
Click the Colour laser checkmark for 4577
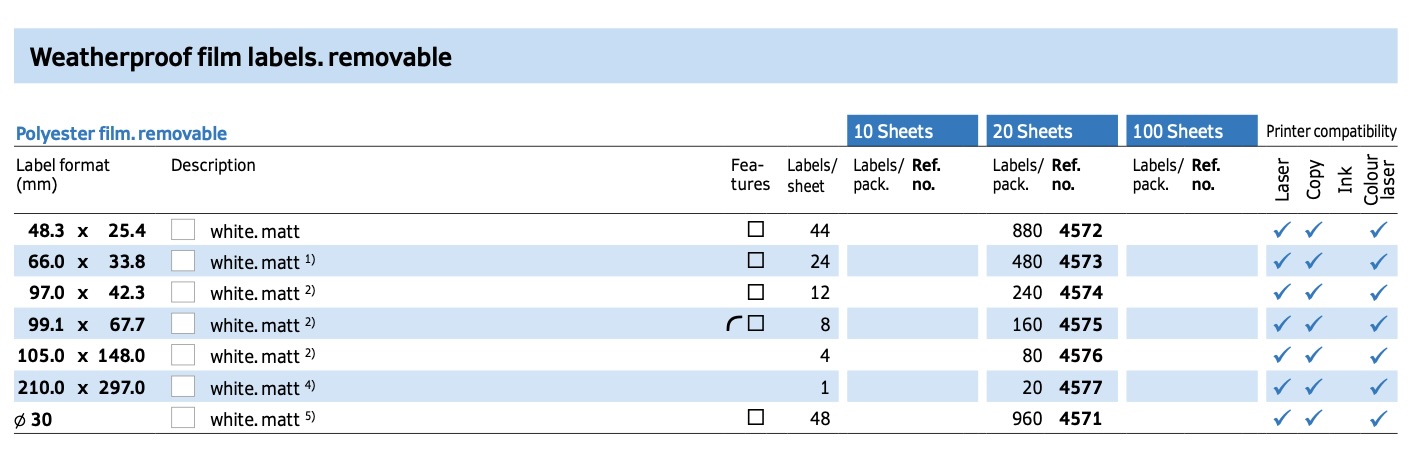[1379, 387]
